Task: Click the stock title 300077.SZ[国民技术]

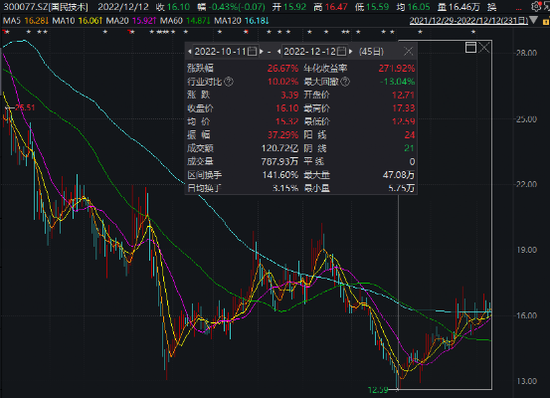Action: click(x=46, y=7)
